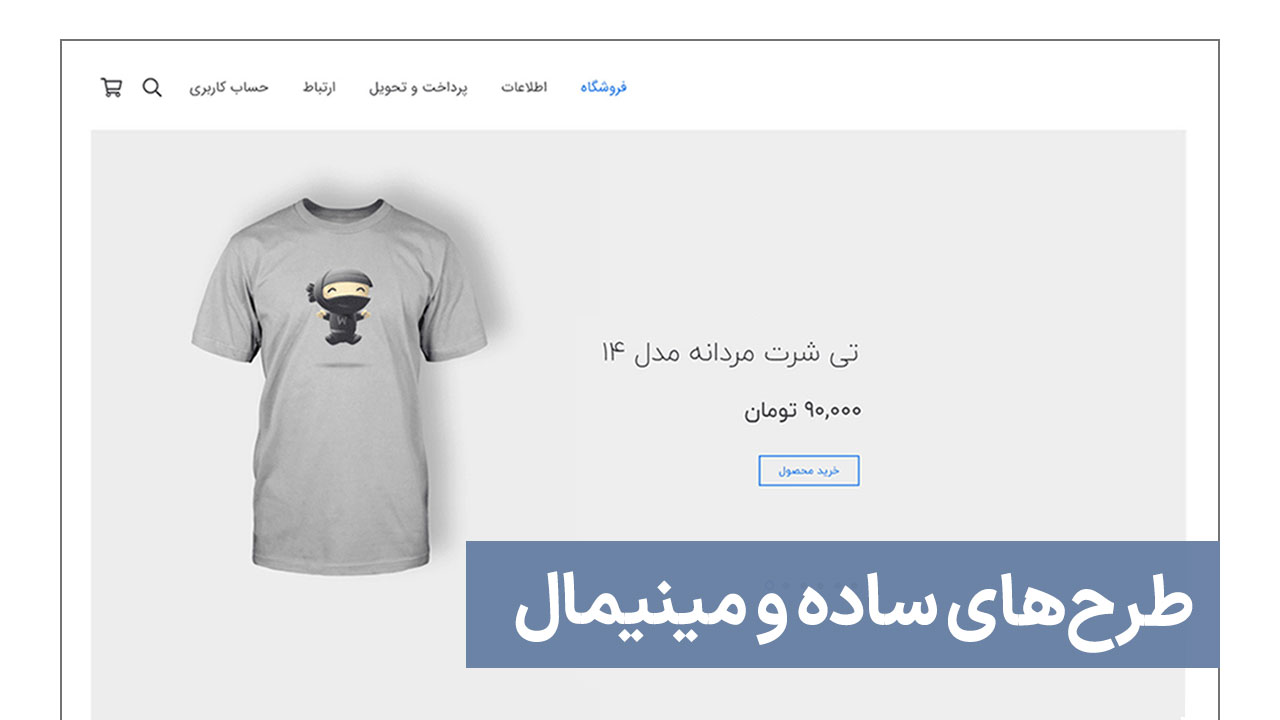The image size is (1280, 720).
Task: Open the اطلاعات menu item
Action: pos(524,88)
